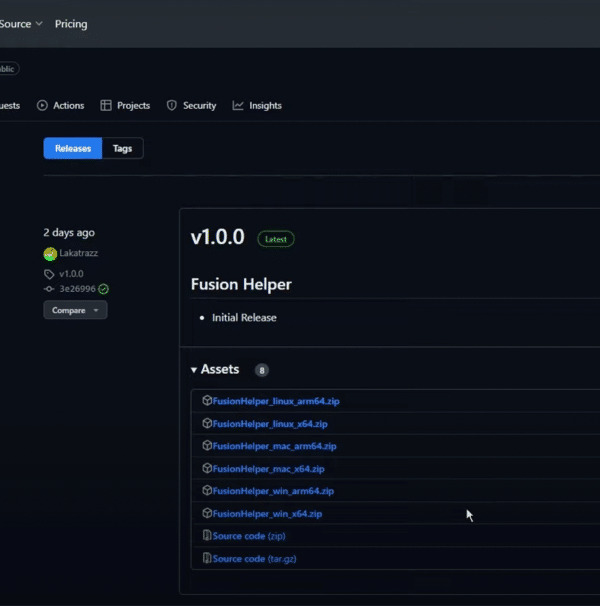Collapse the Assets disclosure triangle
Viewport: 600px width, 606px height.
194,370
